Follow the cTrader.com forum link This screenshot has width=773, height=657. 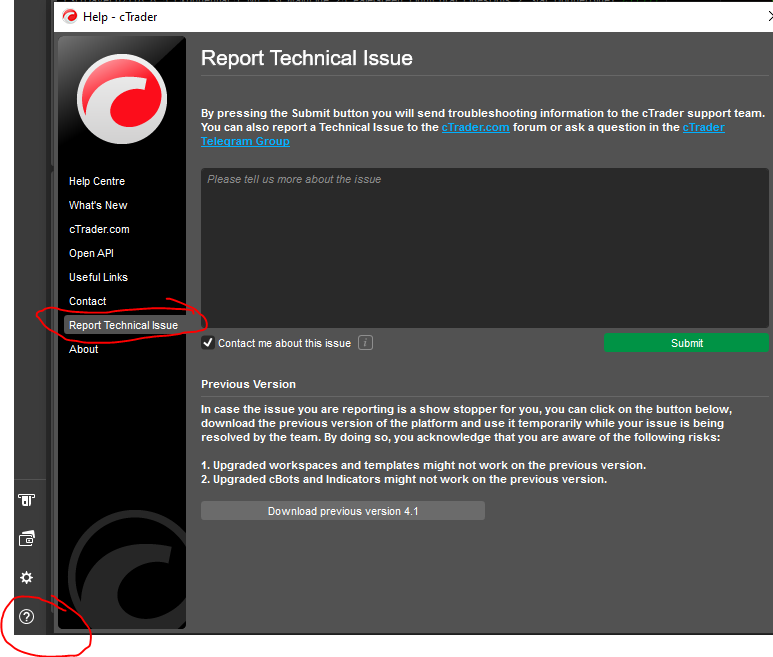475,127
